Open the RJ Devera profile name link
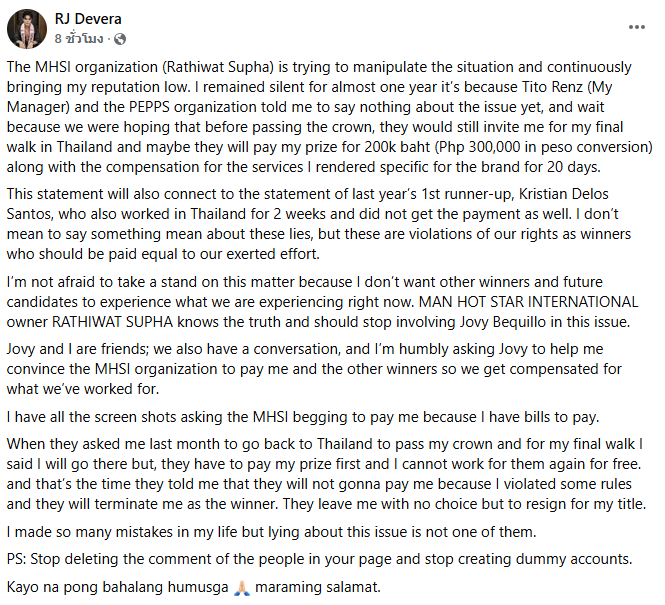Screen dimensions: 665x605 pyautogui.click(x=88, y=19)
